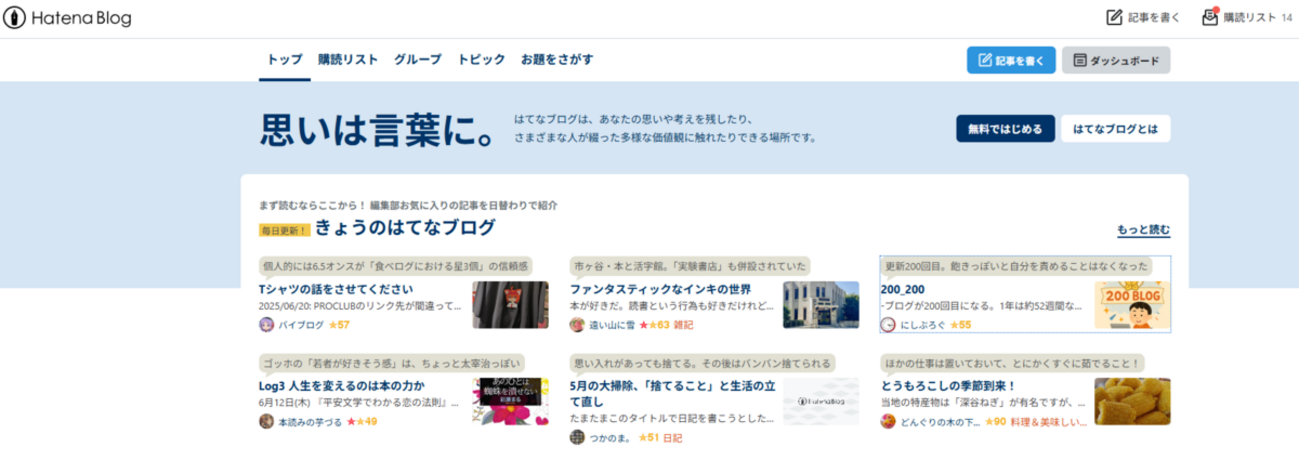Click the つかのま author avatar
This screenshot has height=460, width=1299.
point(577,437)
